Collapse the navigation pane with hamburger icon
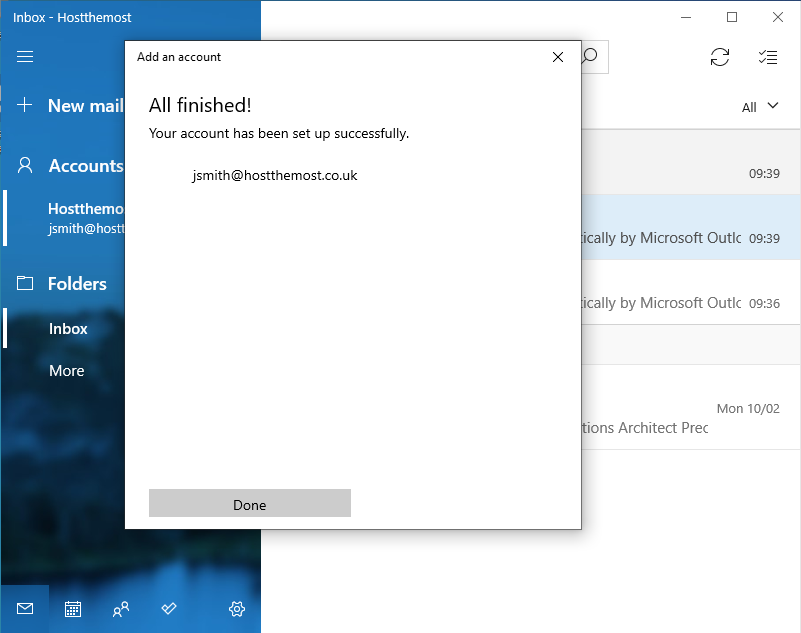This screenshot has width=801, height=633. click(25, 57)
